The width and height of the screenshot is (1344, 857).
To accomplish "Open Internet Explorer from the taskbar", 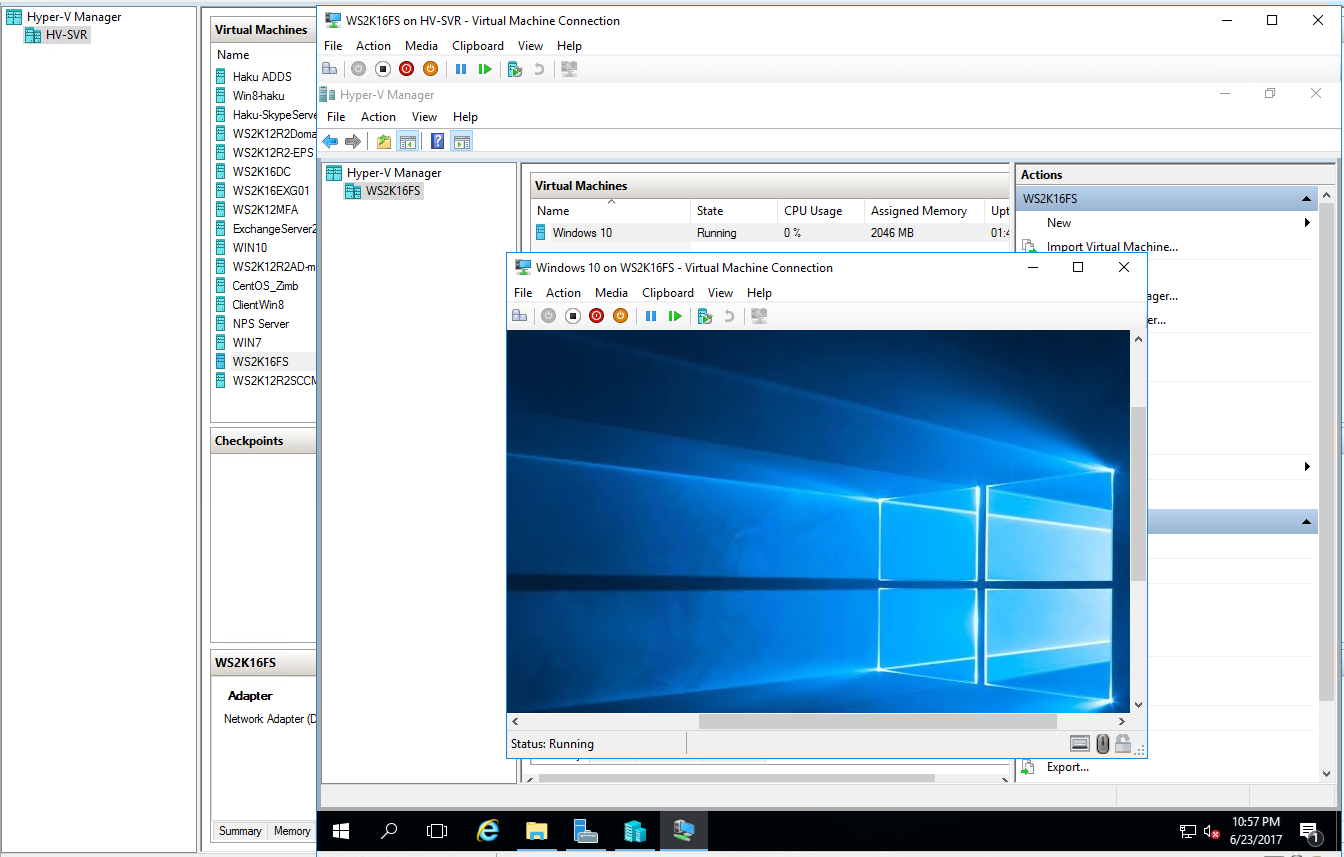I will tap(488, 830).
